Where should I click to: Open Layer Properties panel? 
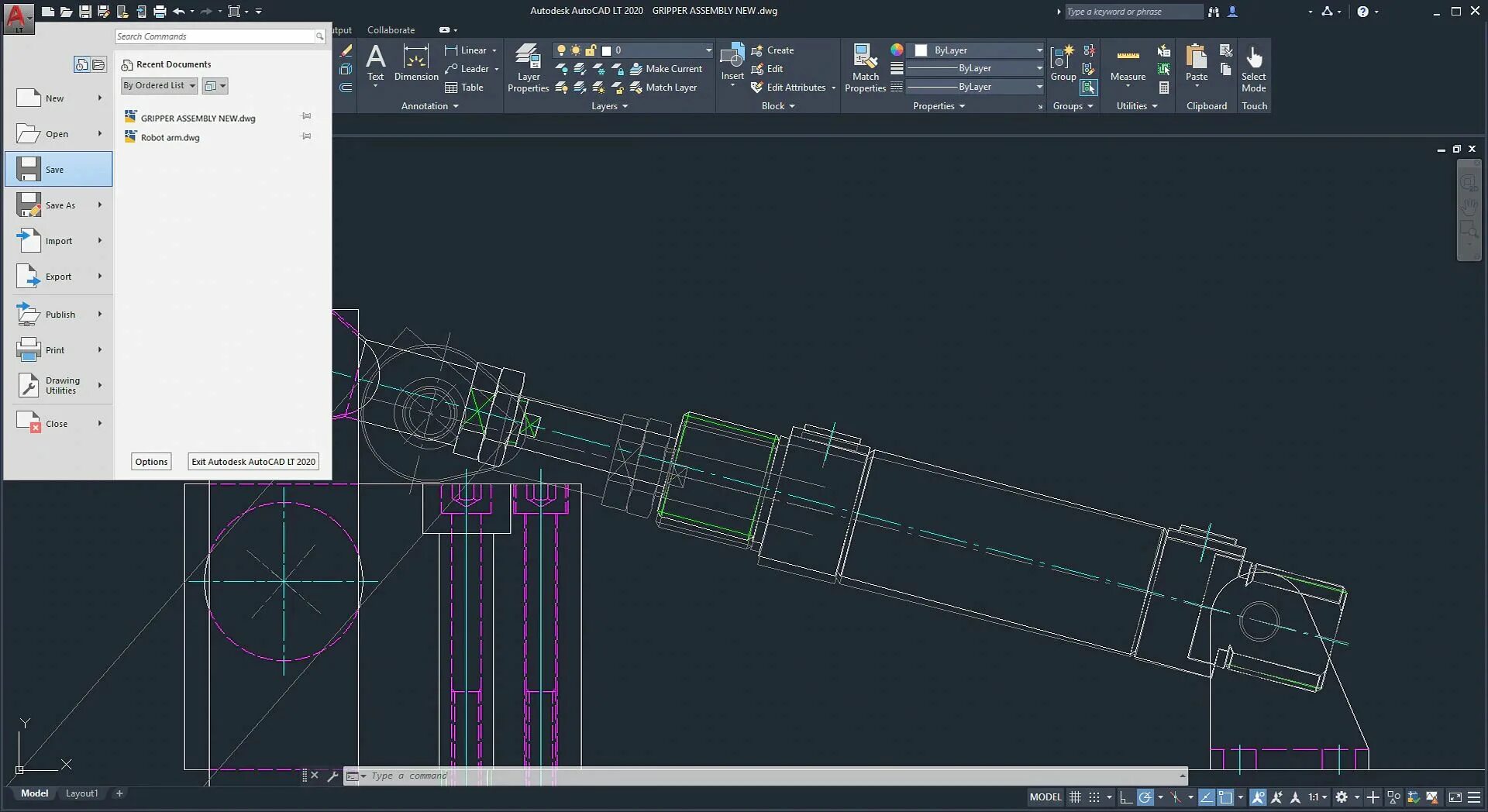pos(528,68)
